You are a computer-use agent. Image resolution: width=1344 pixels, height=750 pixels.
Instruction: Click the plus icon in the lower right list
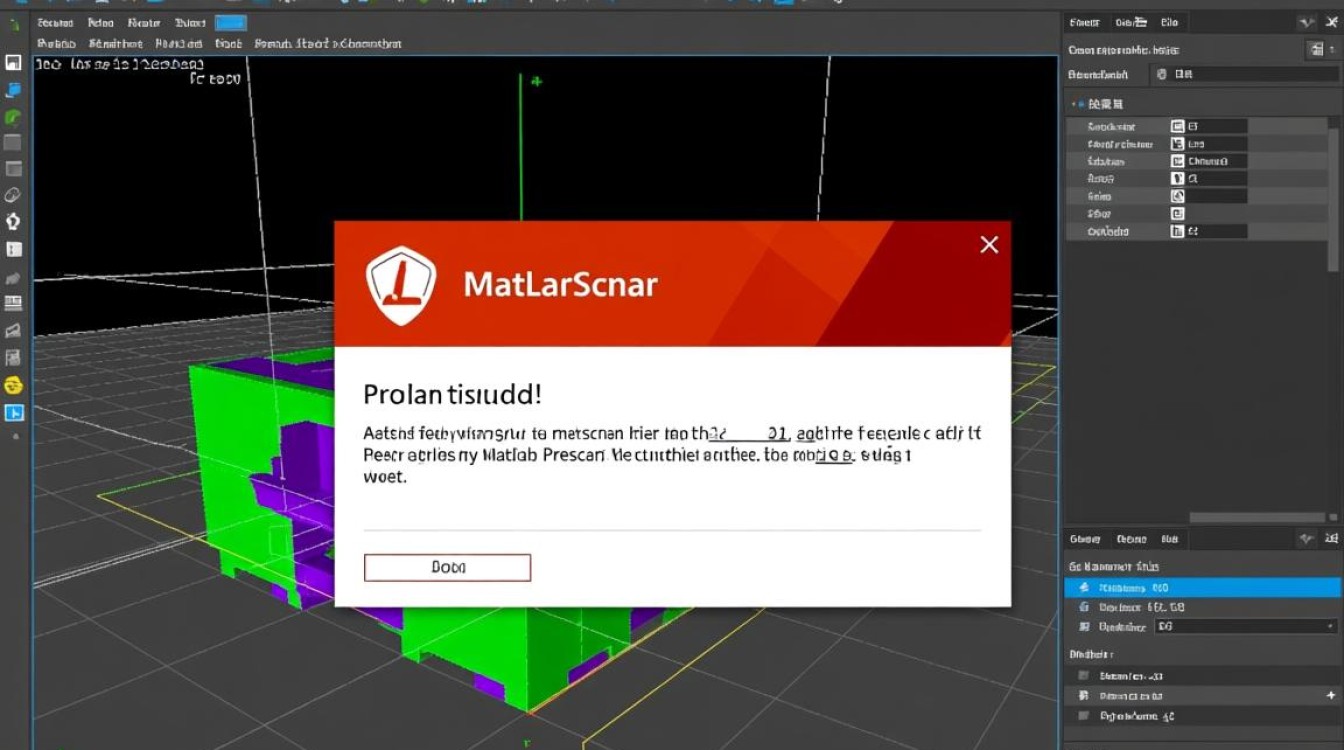pos(1331,695)
